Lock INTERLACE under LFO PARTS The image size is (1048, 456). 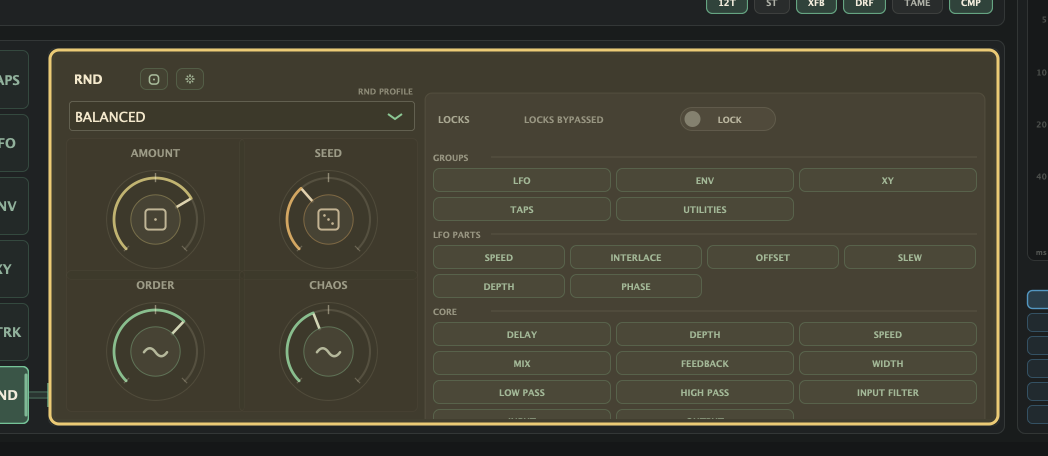point(636,257)
